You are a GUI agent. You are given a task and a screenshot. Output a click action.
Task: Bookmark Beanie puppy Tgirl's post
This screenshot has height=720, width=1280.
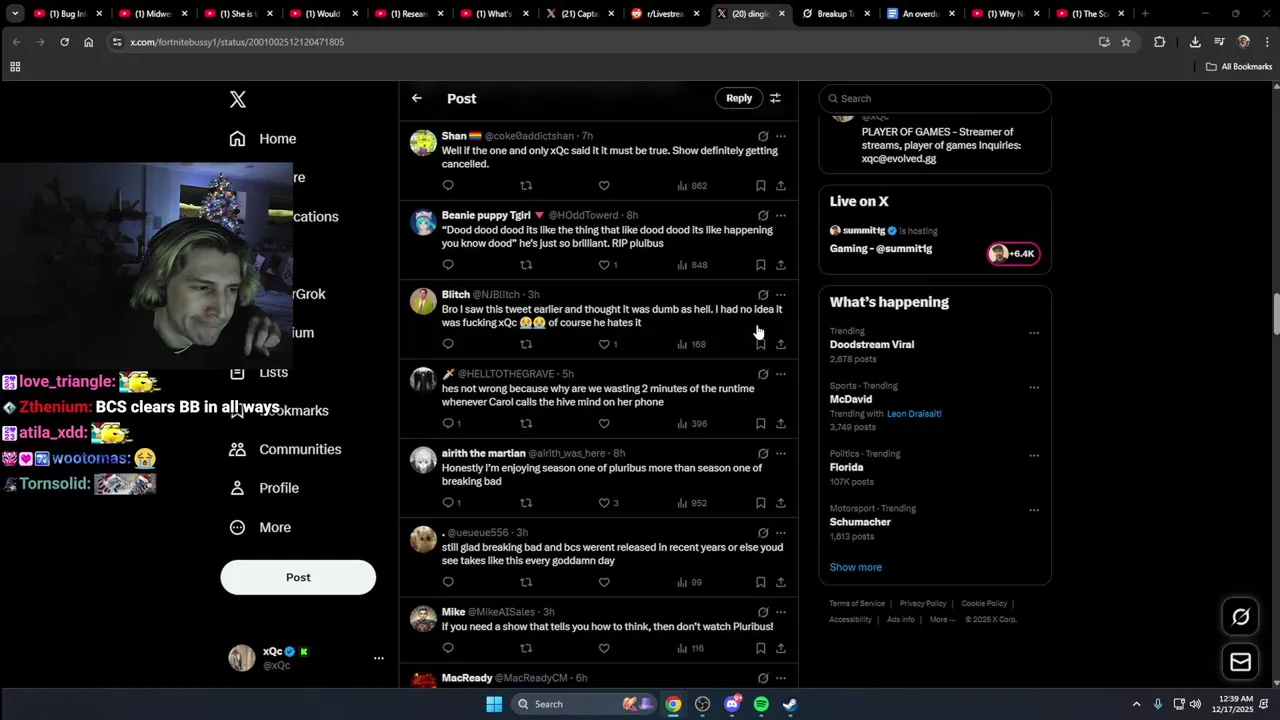point(761,265)
